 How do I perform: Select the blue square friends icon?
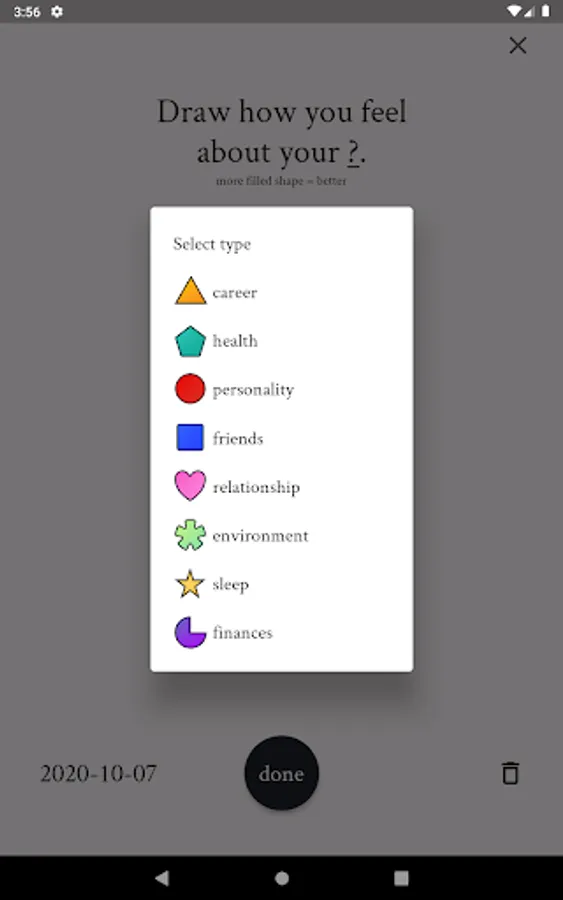pyautogui.click(x=190, y=437)
